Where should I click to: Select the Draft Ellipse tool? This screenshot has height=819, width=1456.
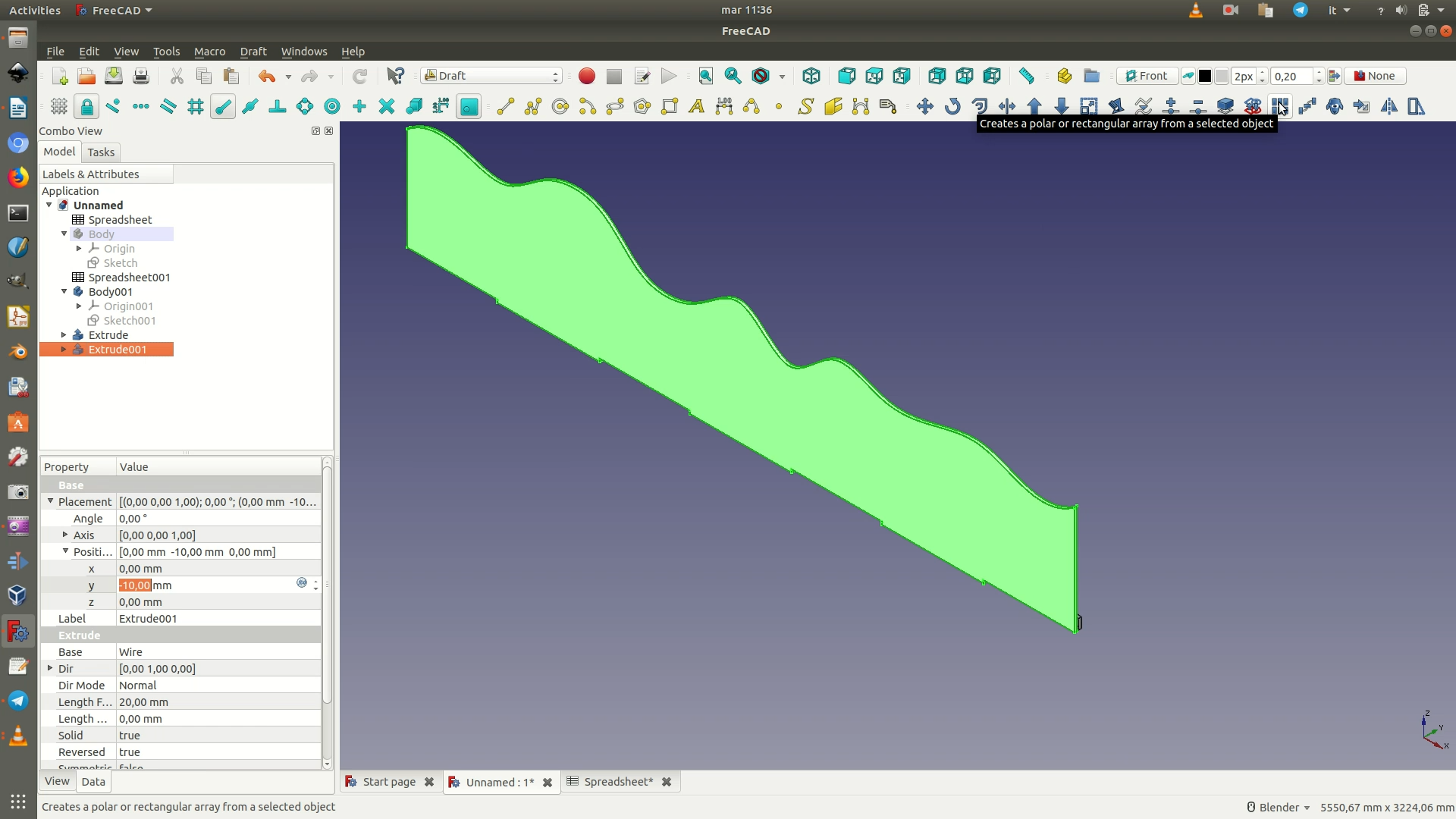coord(615,106)
